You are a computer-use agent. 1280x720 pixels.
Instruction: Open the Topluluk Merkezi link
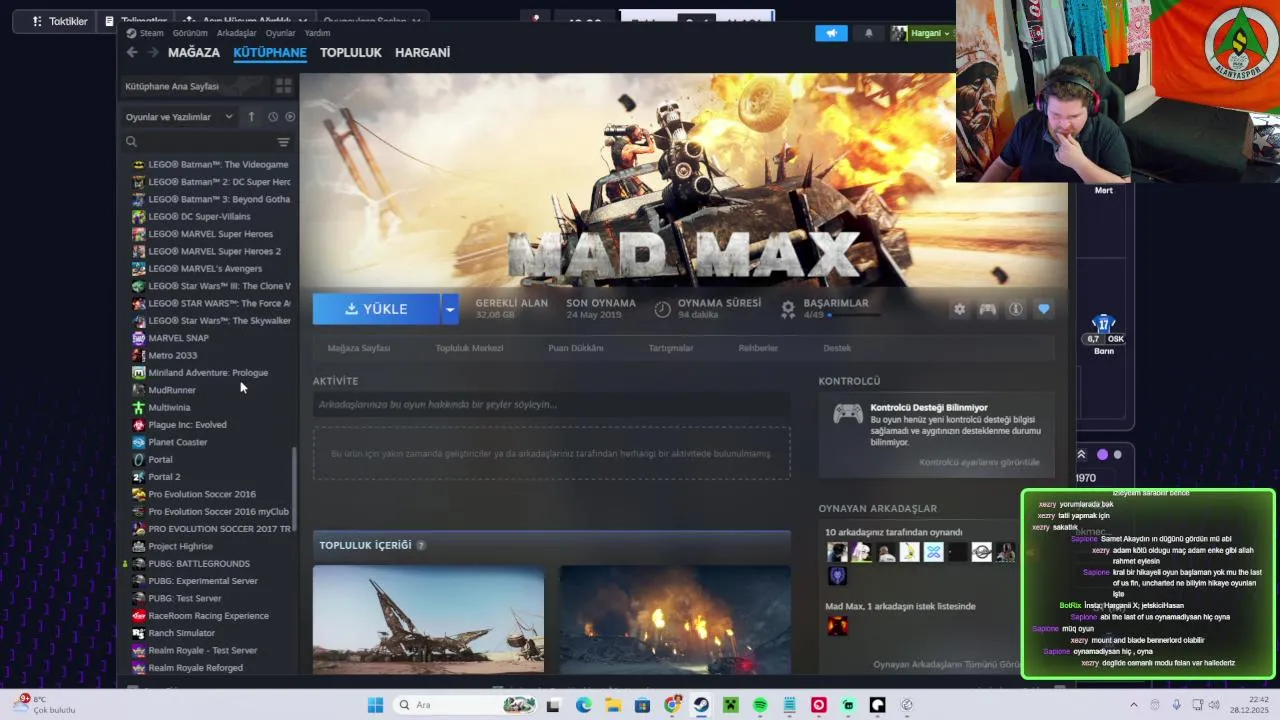coord(469,348)
